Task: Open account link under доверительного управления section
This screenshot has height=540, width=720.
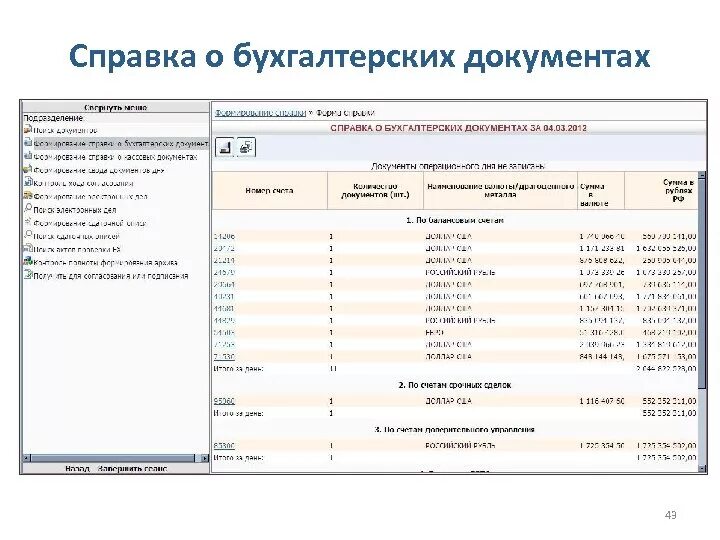Action: tap(224, 445)
